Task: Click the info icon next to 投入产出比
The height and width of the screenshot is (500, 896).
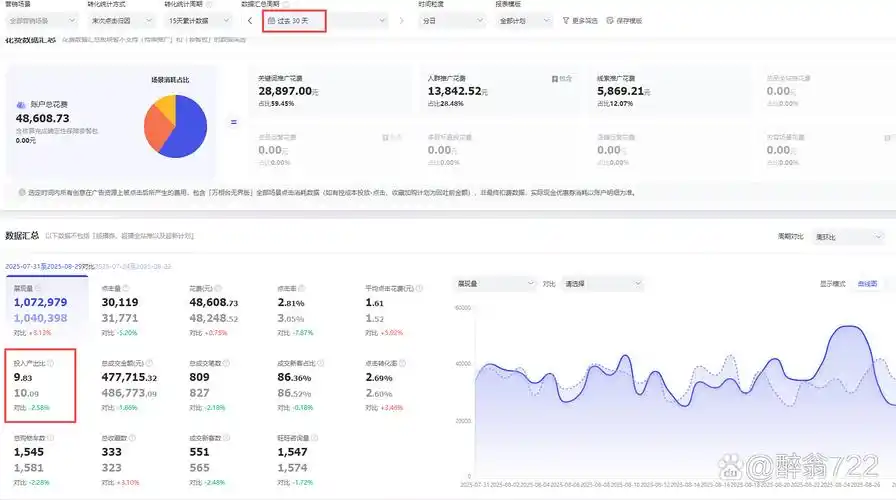Action: point(51,363)
